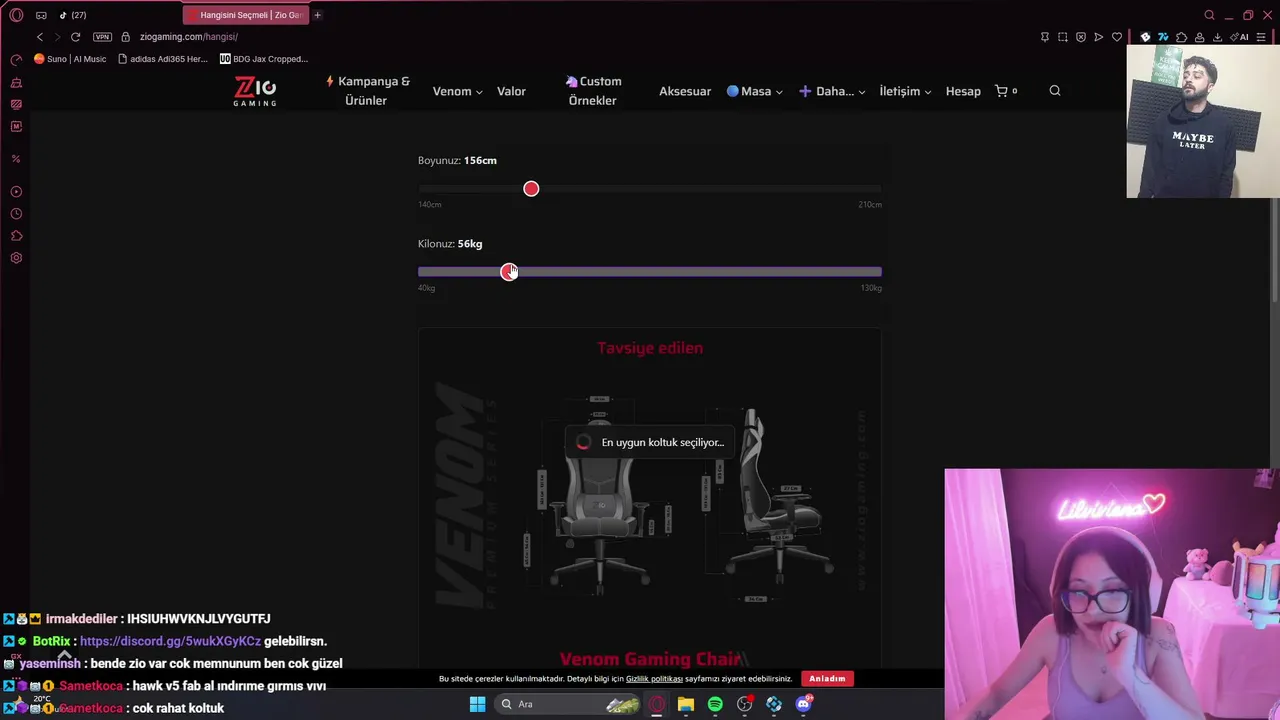Image resolution: width=1280 pixels, height=720 pixels.
Task: Open the sidebar history clock icon
Action: coord(16,214)
